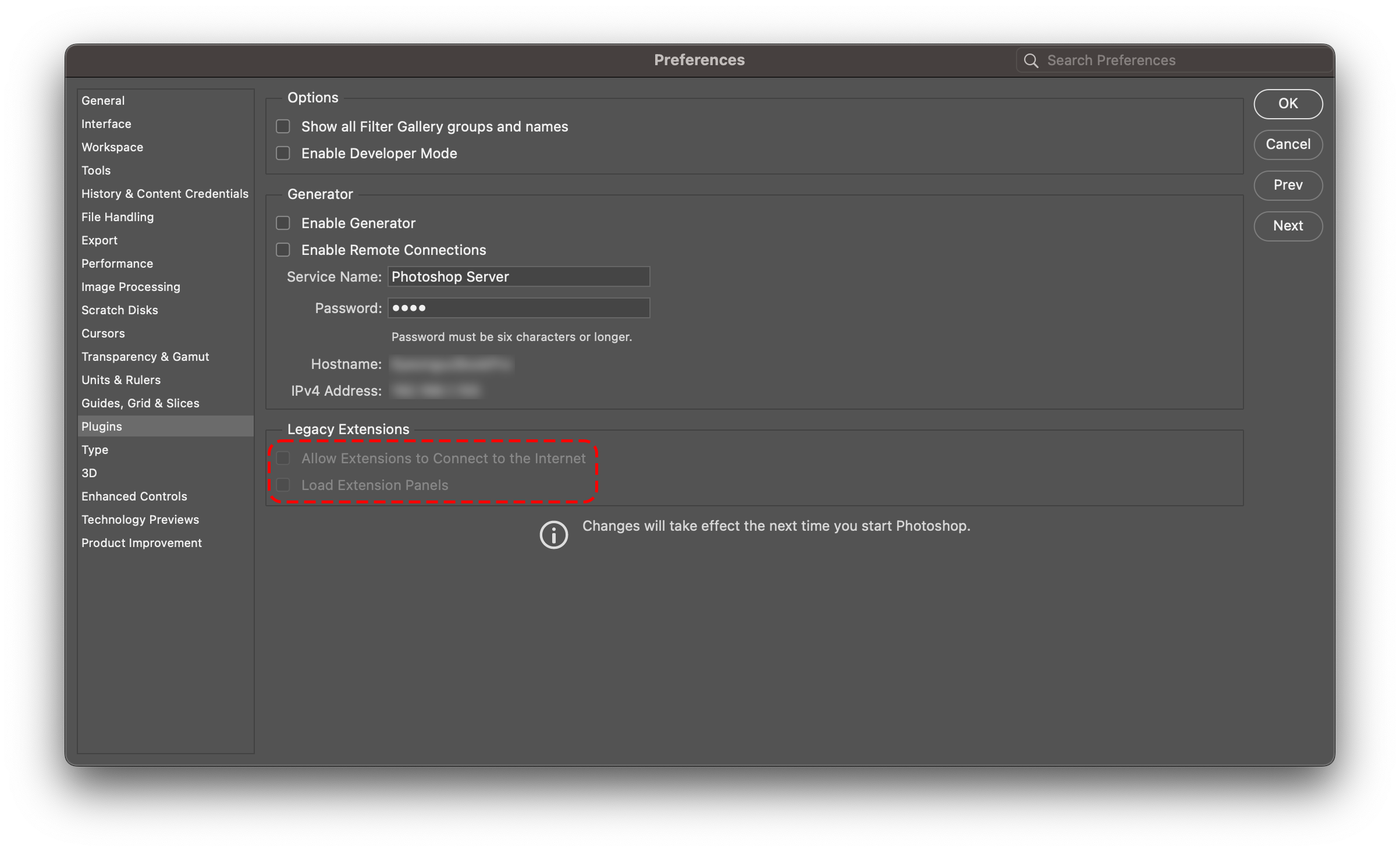Click the search magnifier icon

(x=1031, y=61)
